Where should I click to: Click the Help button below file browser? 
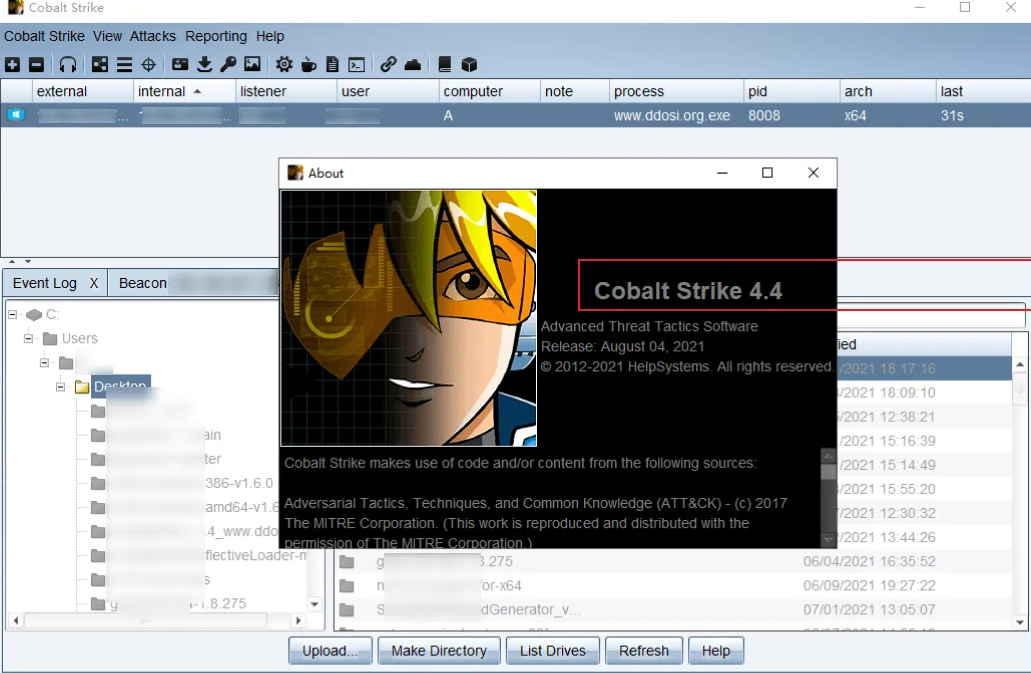(716, 651)
